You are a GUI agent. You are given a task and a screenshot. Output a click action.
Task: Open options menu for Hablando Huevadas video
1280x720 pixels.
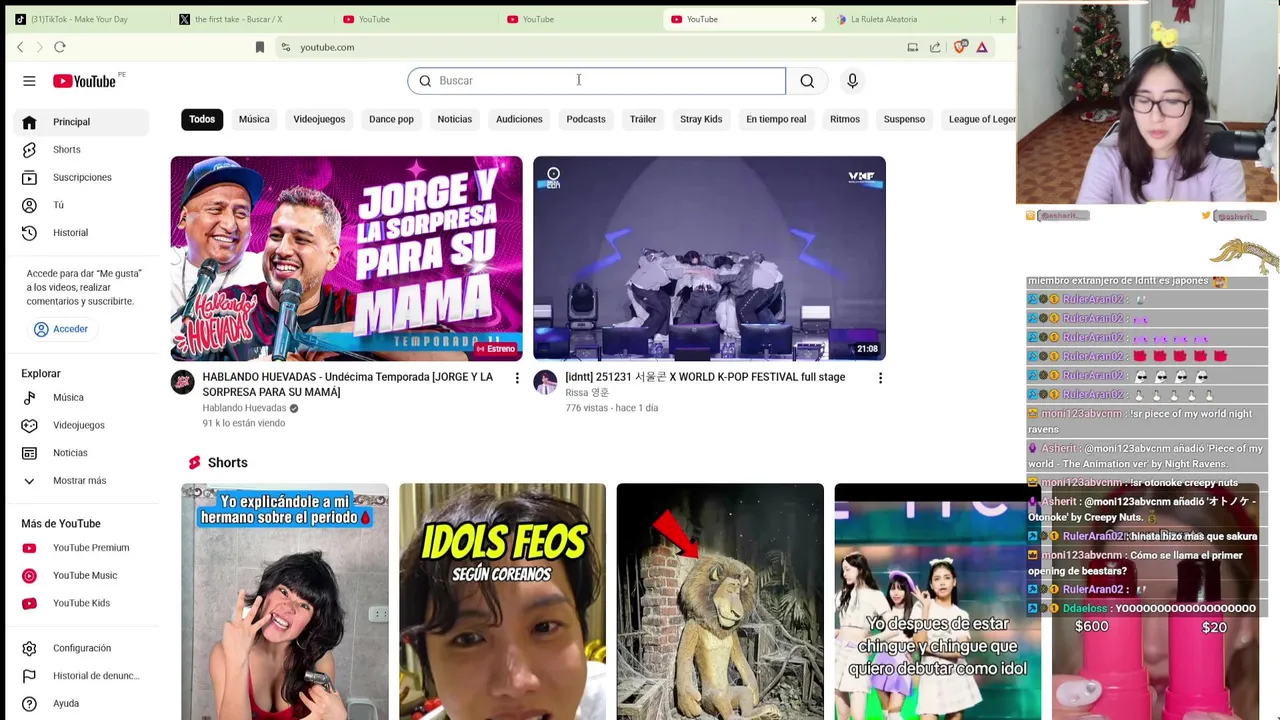517,378
